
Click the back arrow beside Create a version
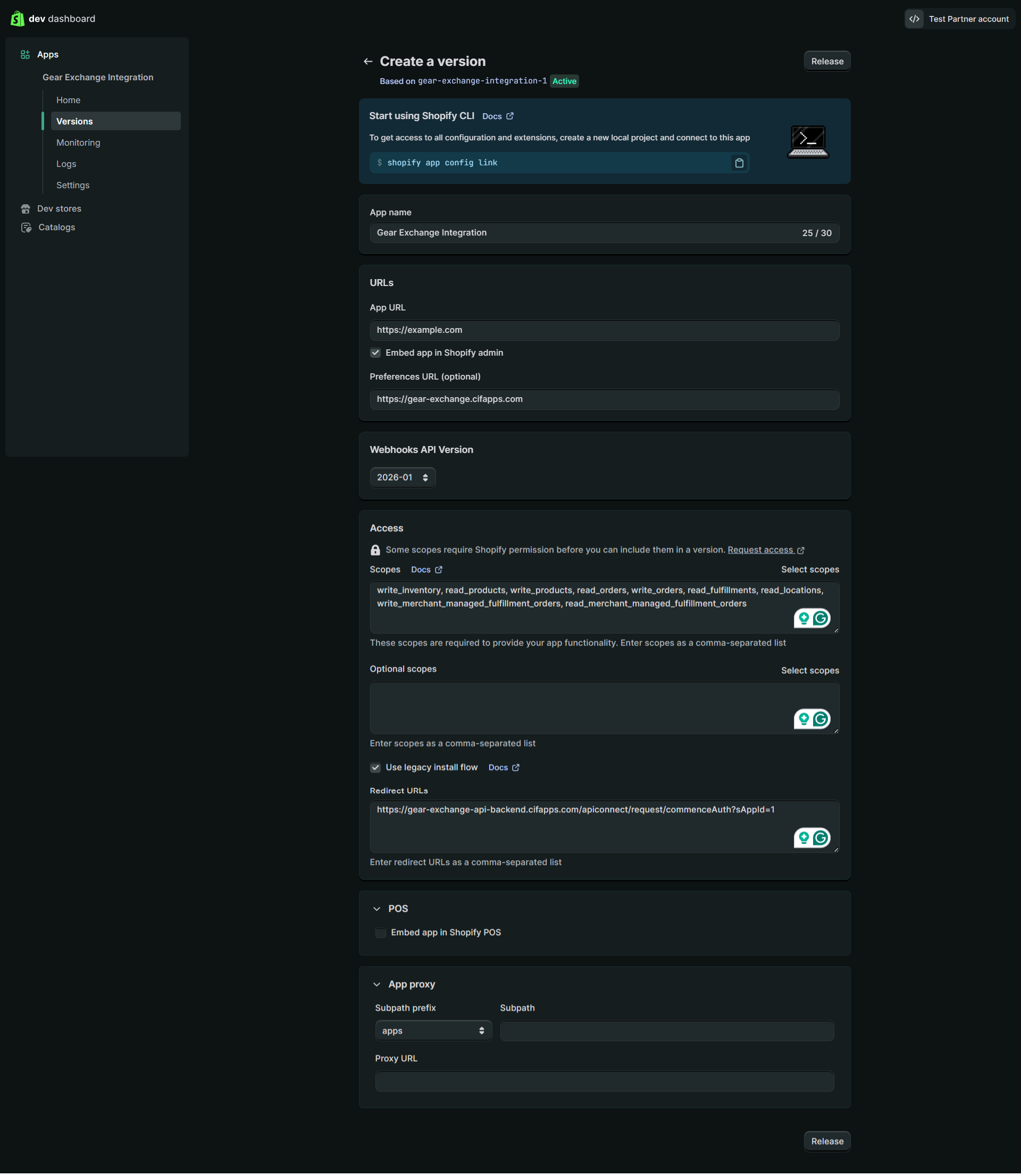[368, 62]
